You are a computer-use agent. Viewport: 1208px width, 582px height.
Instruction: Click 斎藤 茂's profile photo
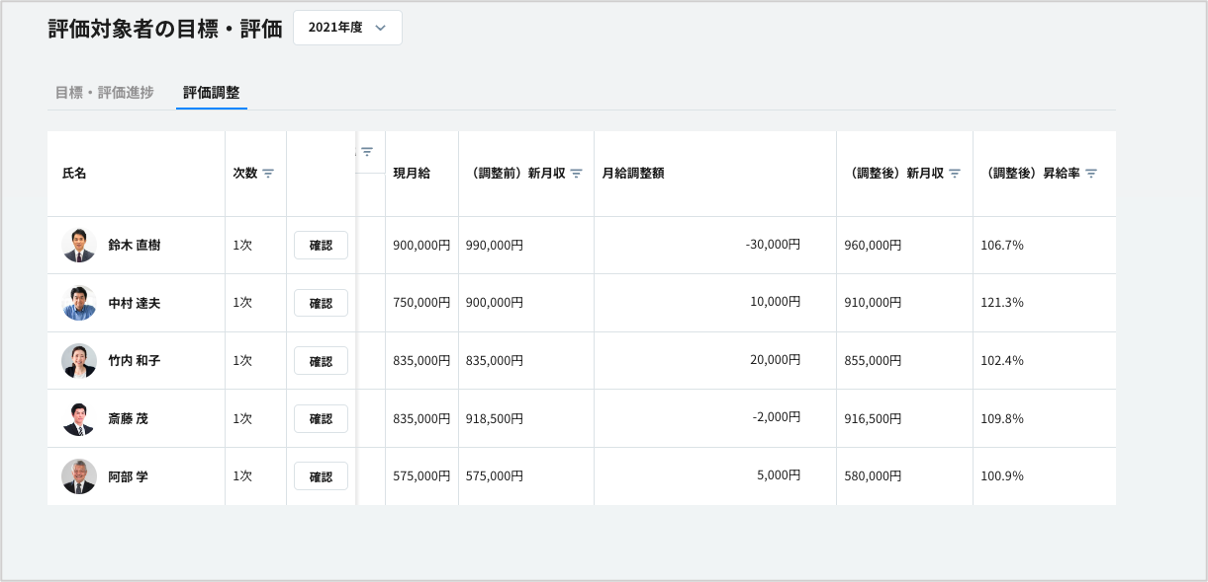[79, 418]
